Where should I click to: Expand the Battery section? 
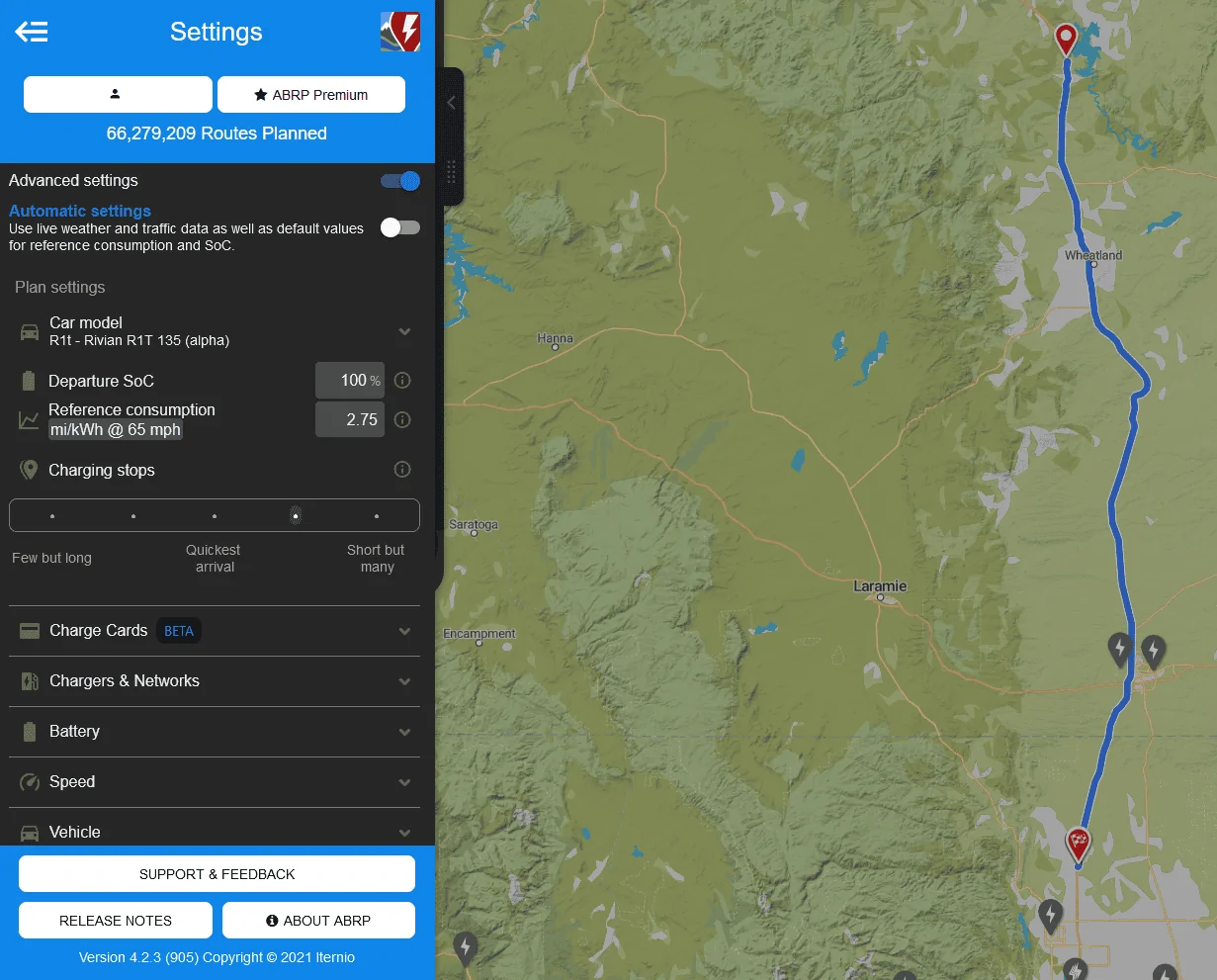pyautogui.click(x=215, y=732)
